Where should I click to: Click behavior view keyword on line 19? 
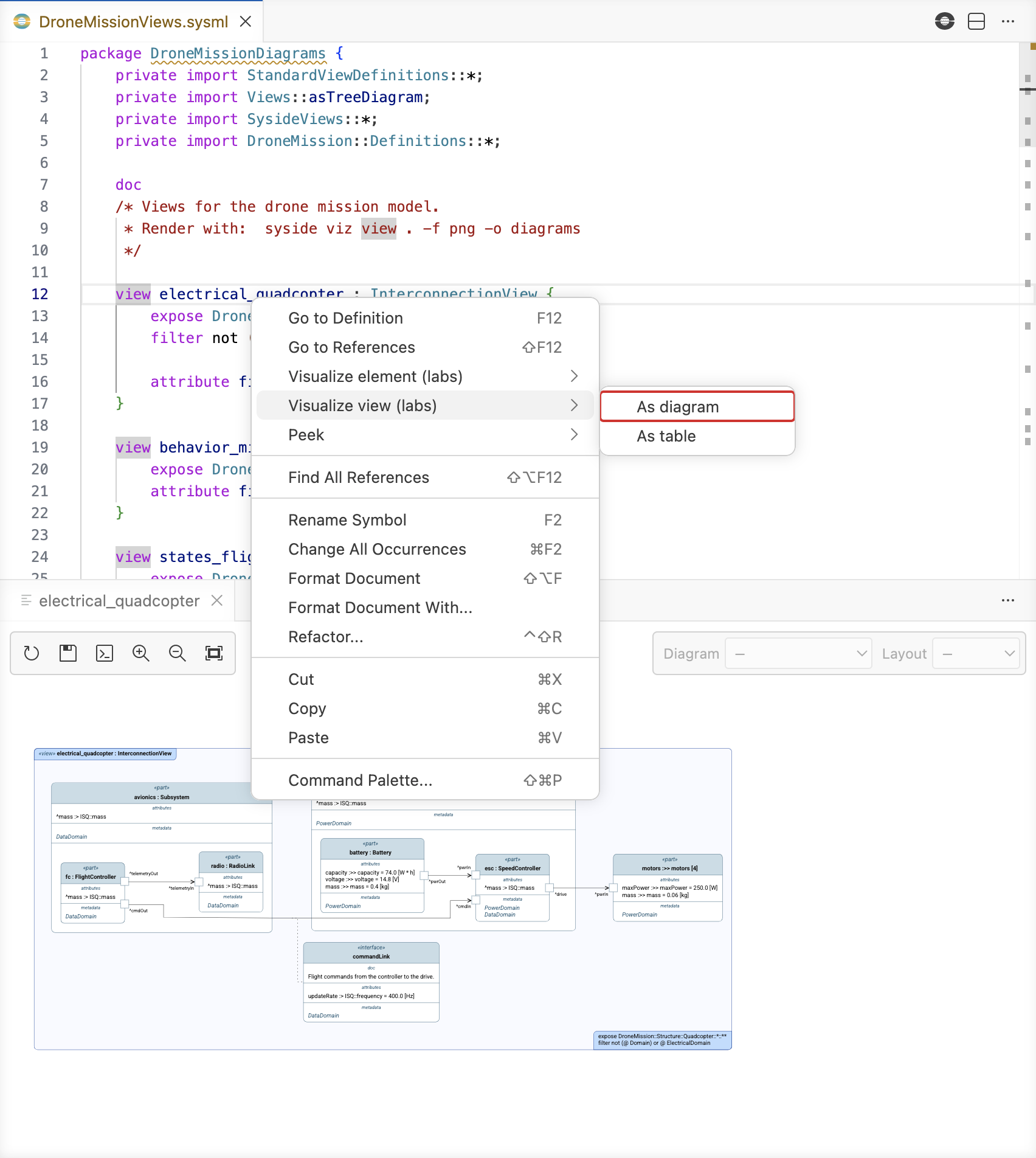click(x=133, y=448)
